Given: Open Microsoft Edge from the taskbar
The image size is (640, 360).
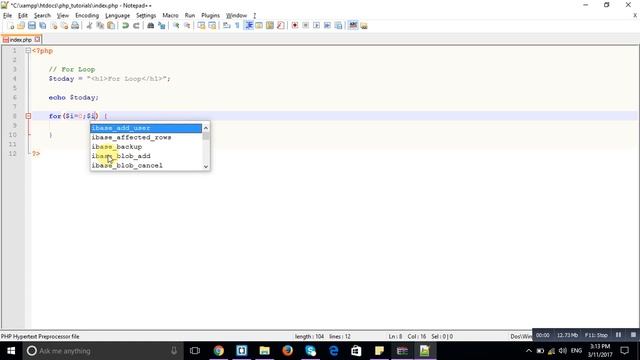Looking at the screenshot, I should click(x=333, y=351).
